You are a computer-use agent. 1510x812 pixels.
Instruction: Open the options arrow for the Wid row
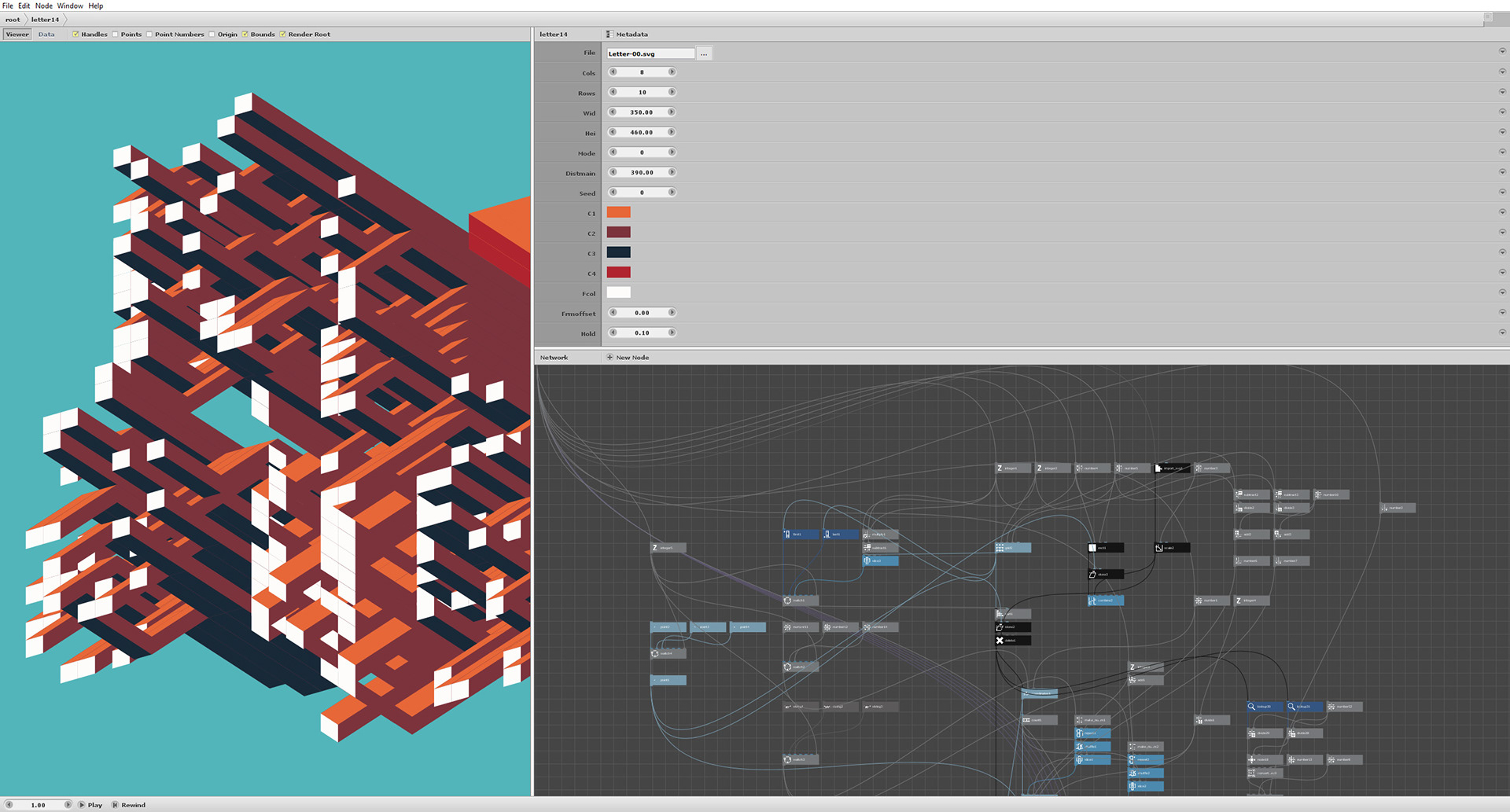[1502, 112]
